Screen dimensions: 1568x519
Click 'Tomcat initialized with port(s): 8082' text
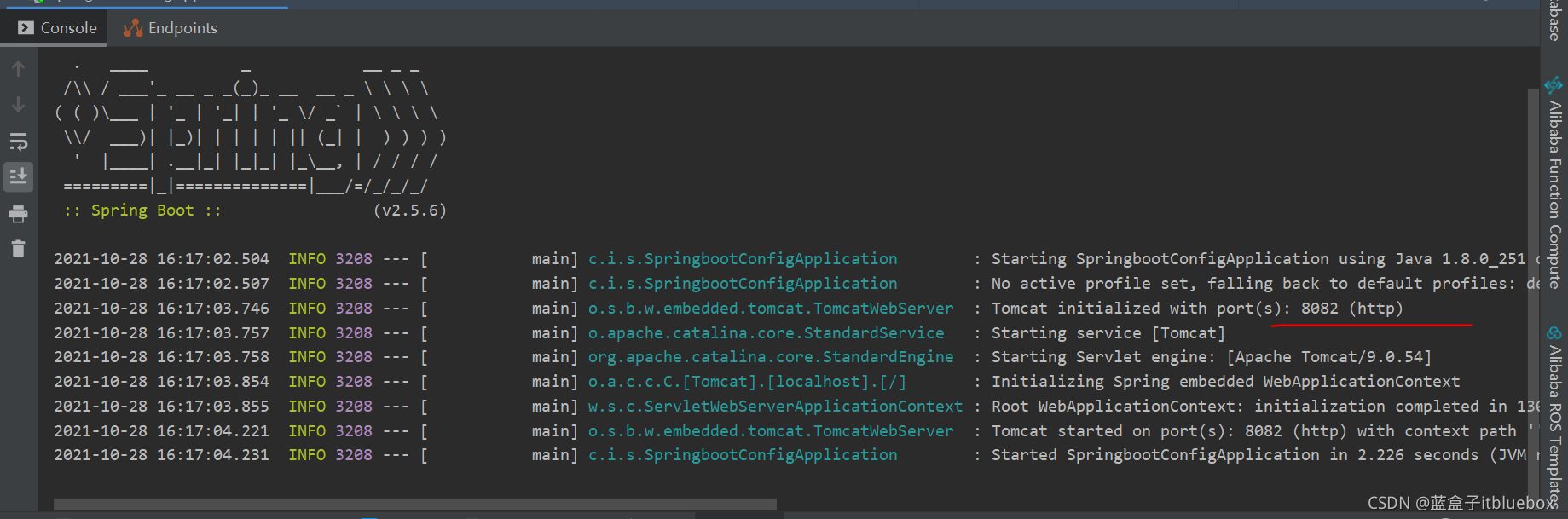1165,309
